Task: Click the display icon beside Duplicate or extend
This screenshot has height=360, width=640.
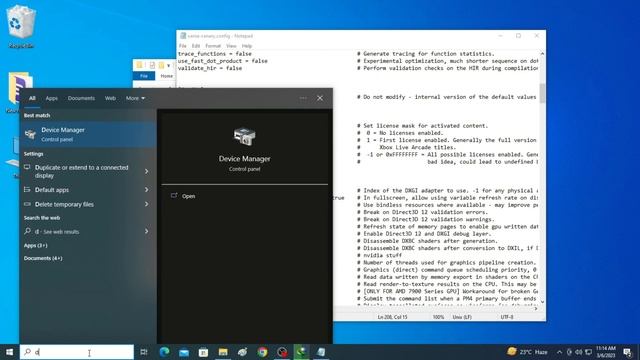Action: (27, 167)
